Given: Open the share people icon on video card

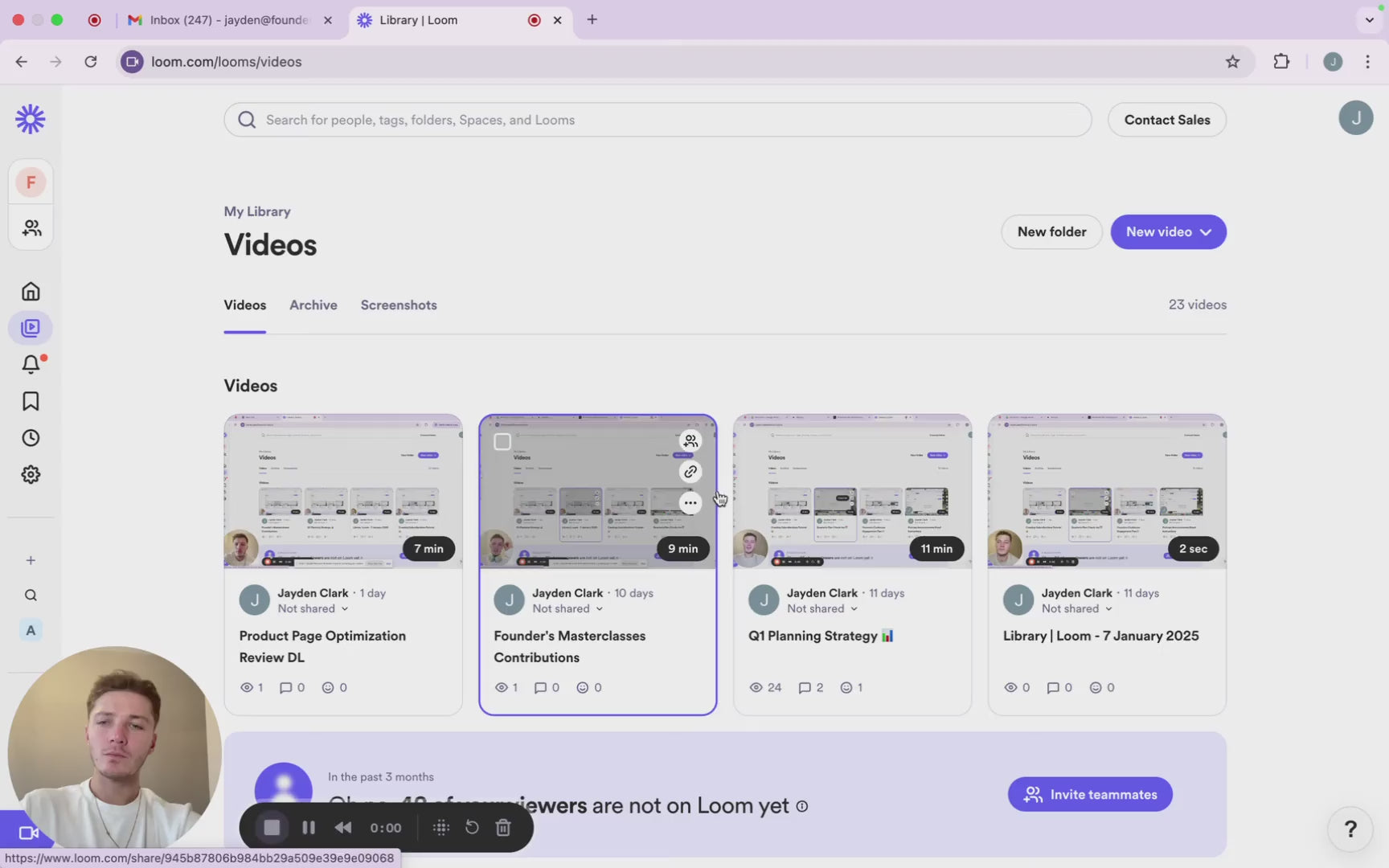Looking at the screenshot, I should pyautogui.click(x=690, y=440).
